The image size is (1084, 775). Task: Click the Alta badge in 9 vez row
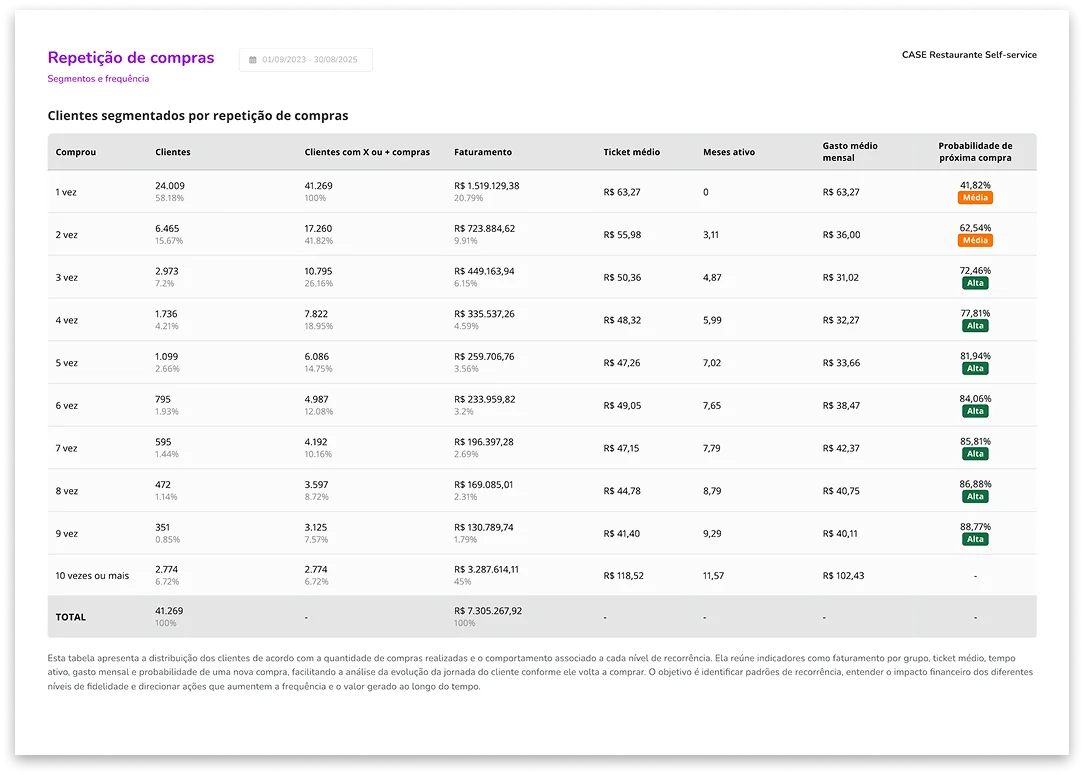(975, 539)
